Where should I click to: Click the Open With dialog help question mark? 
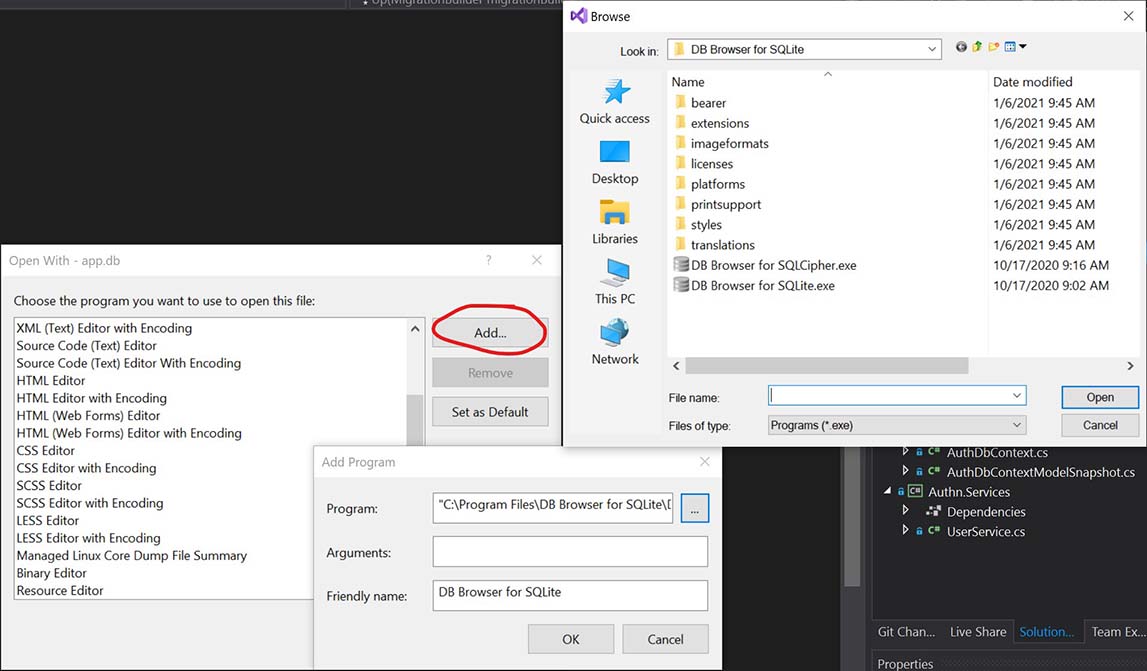tap(489, 260)
